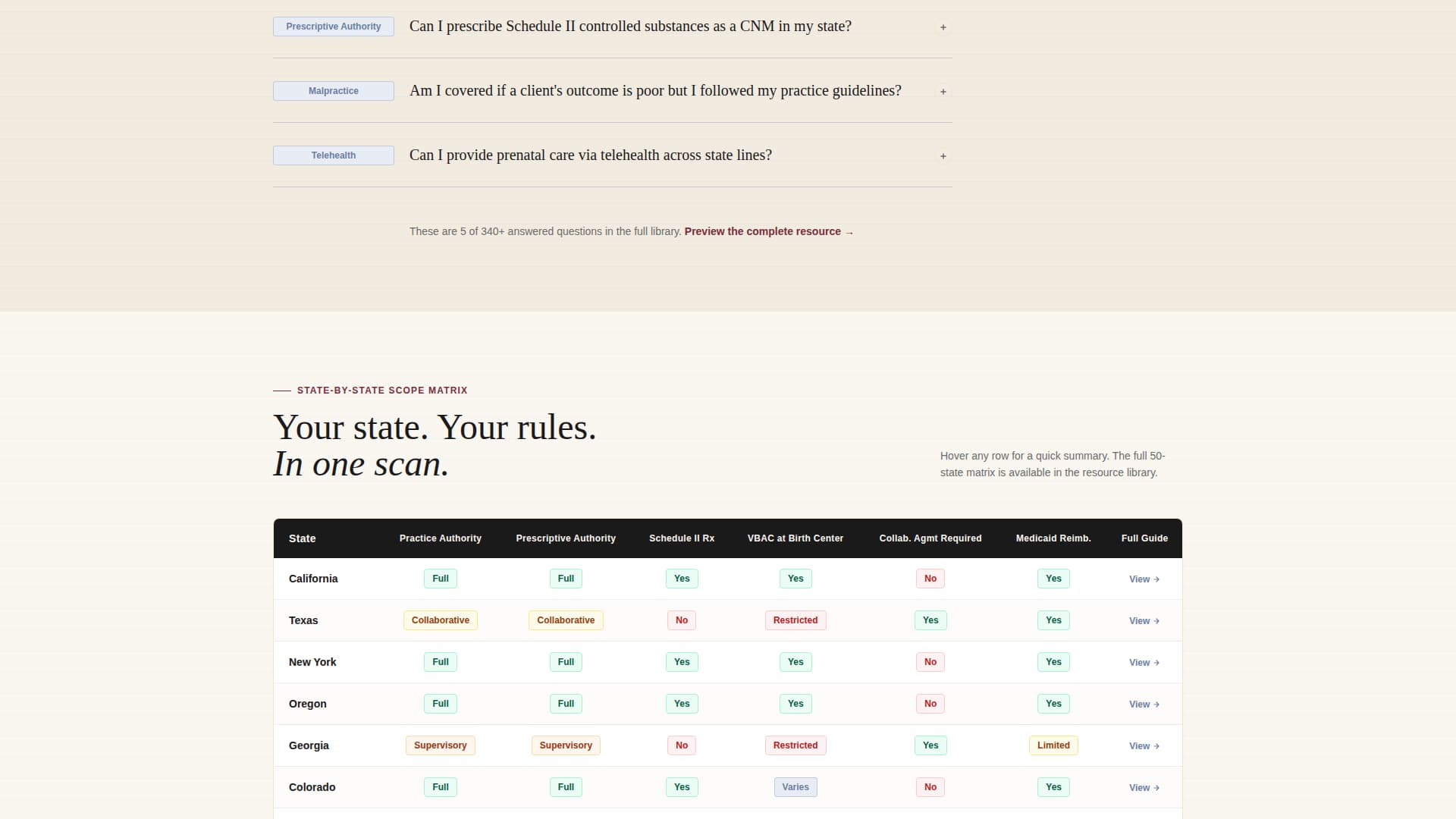Click Oregon Schedule II Rx 'Yes' badge

pos(682,704)
